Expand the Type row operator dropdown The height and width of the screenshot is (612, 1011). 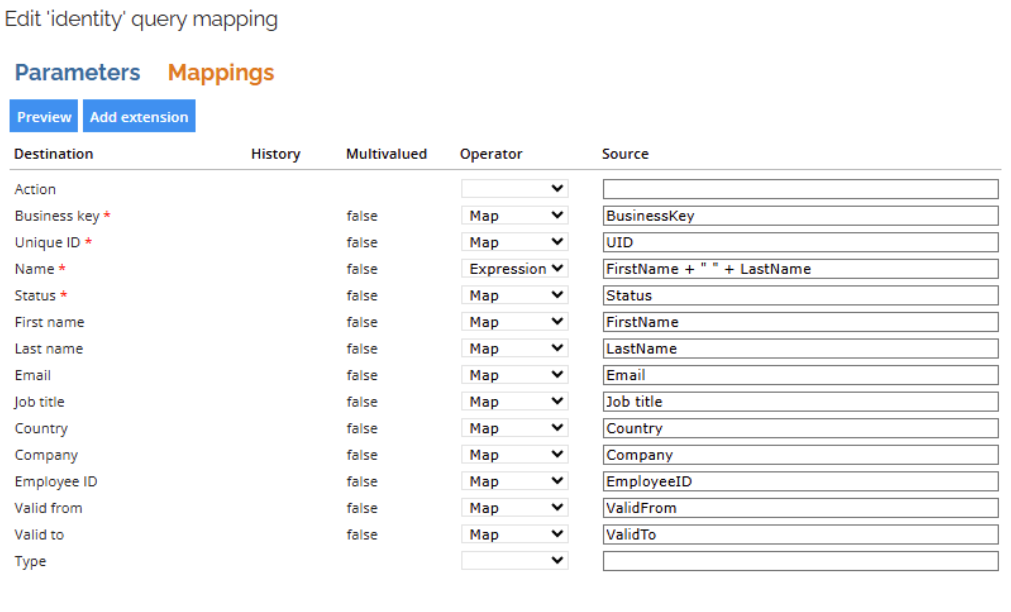click(x=515, y=561)
